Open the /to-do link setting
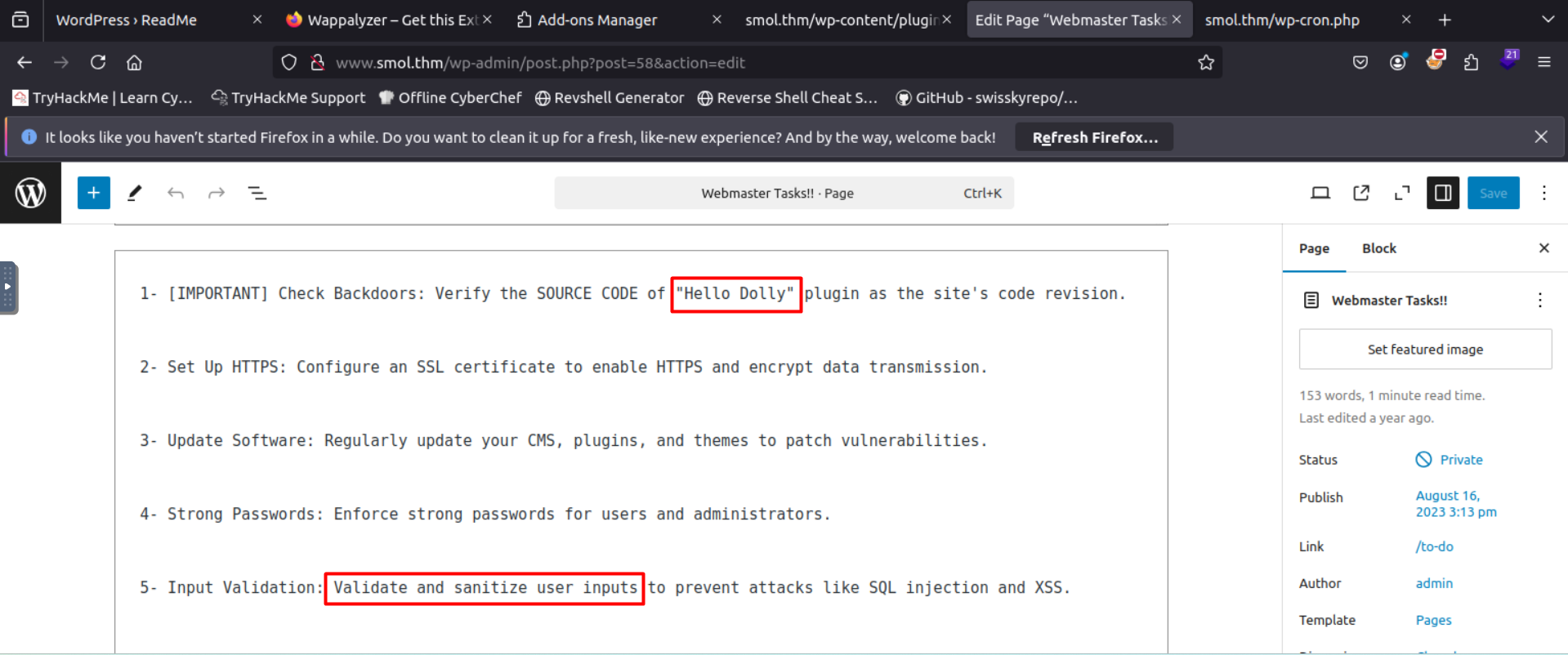Viewport: 1568px width, 655px height. point(1435,546)
